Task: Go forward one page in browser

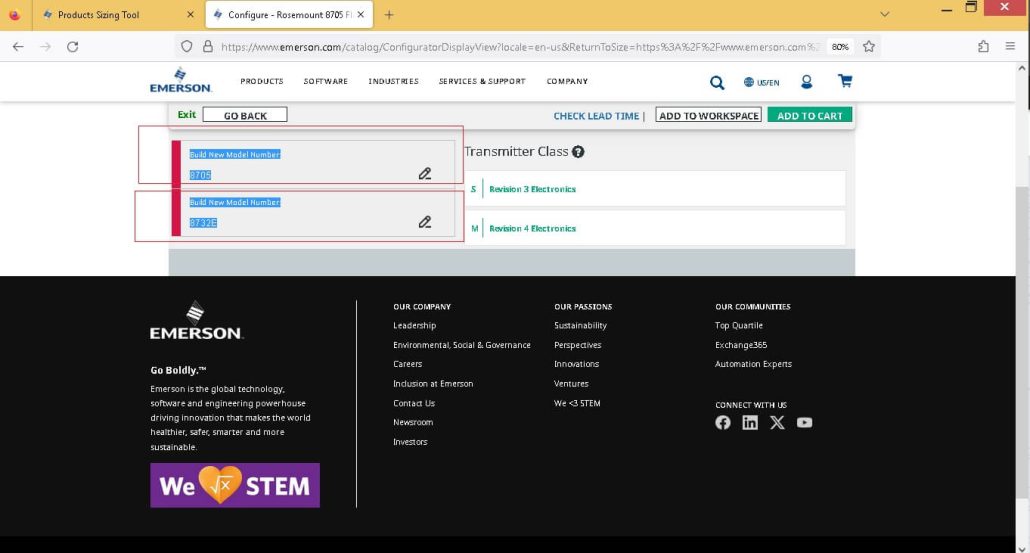Action: point(45,47)
